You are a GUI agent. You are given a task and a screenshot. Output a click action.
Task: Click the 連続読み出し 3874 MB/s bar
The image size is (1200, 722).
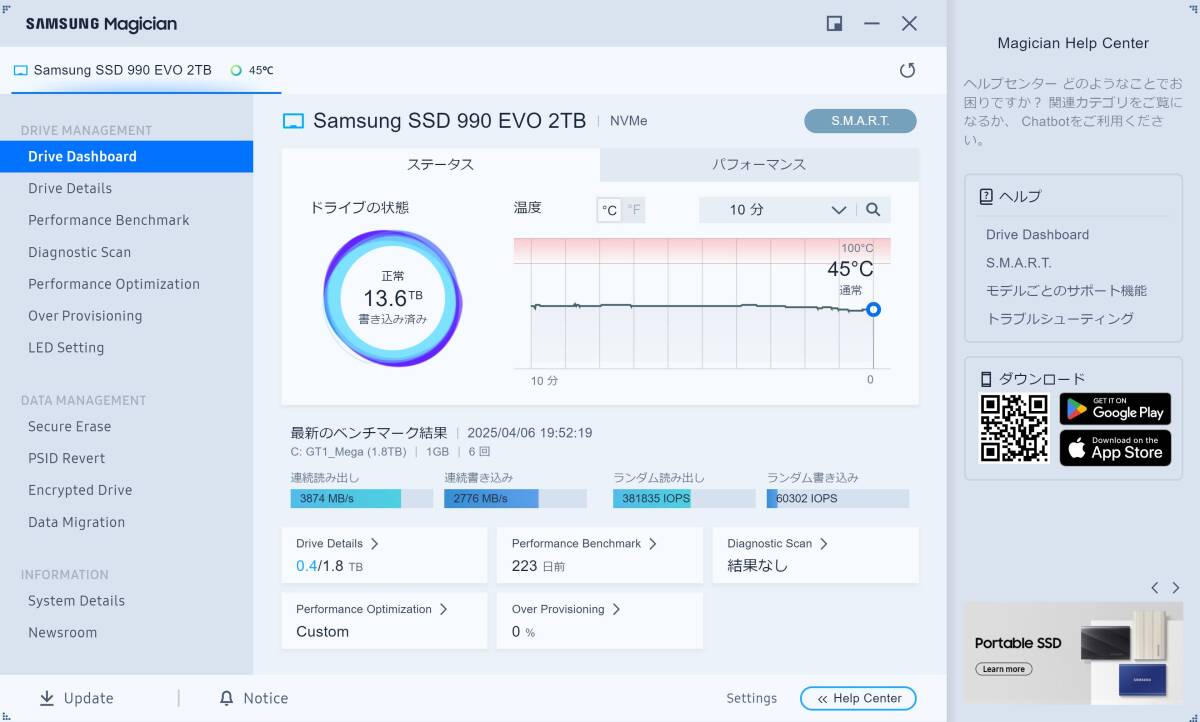[x=362, y=498]
